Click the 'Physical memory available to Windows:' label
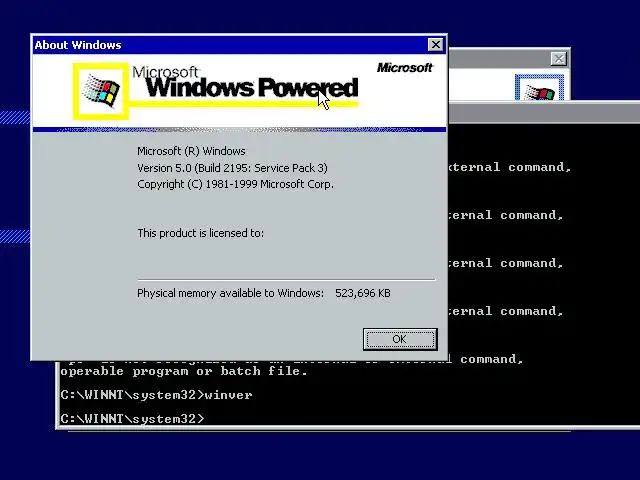The height and width of the screenshot is (480, 640). (230, 293)
